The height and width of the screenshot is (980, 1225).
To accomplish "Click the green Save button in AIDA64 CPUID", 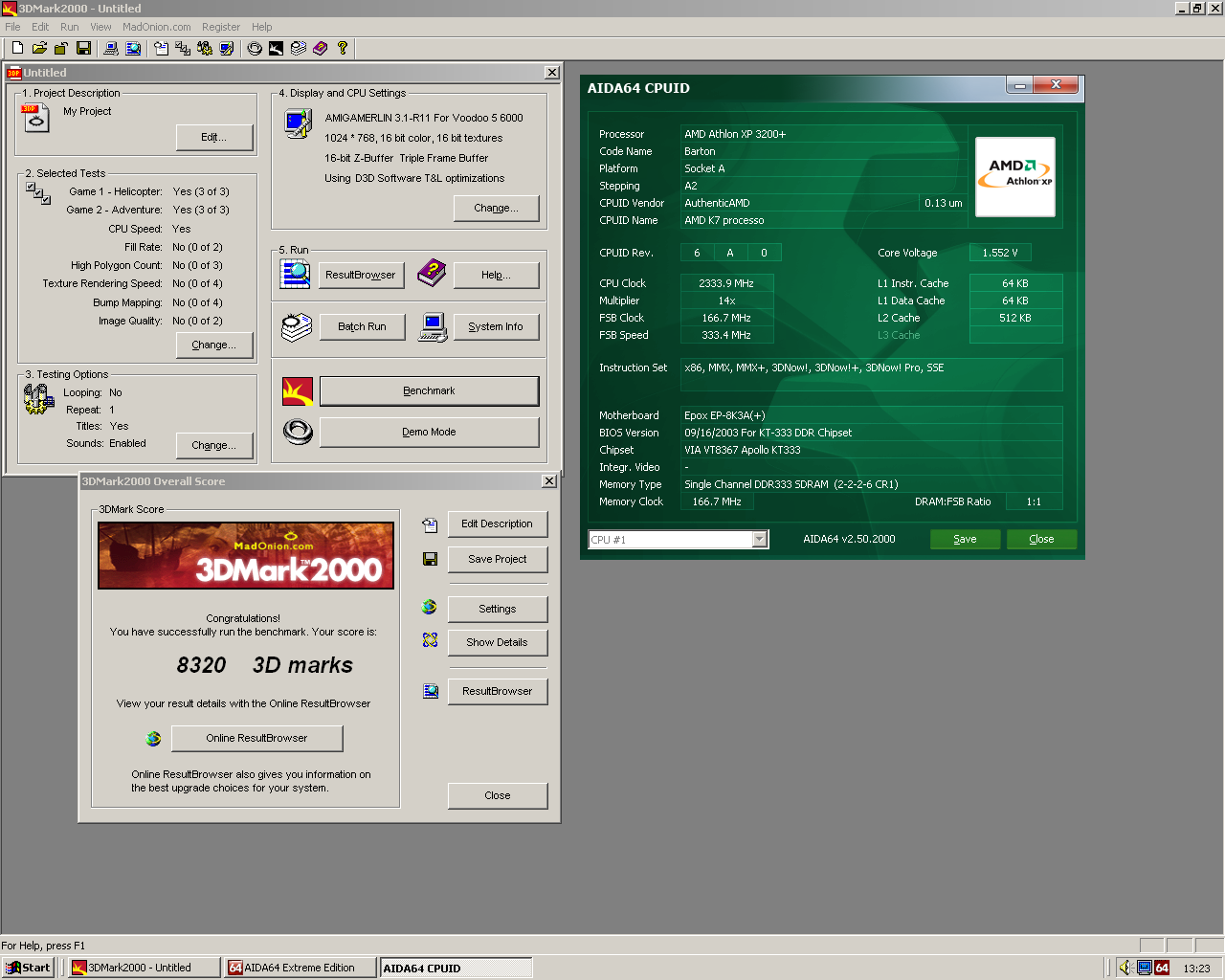I will pos(965,540).
